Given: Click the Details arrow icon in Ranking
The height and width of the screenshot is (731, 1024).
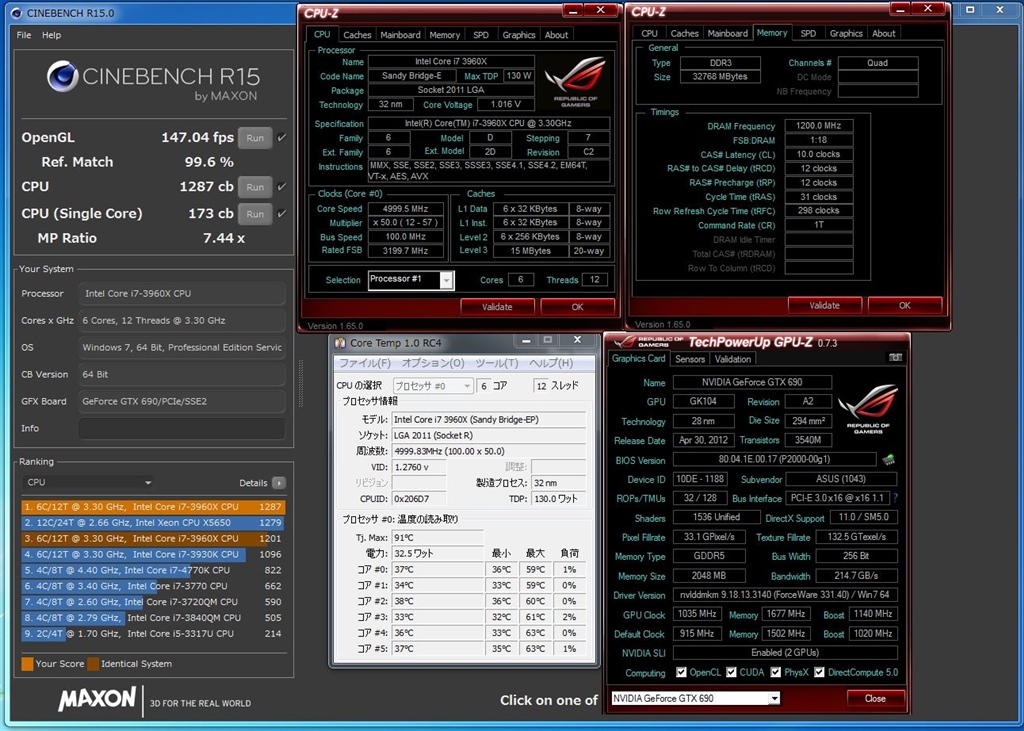Looking at the screenshot, I should point(279,483).
